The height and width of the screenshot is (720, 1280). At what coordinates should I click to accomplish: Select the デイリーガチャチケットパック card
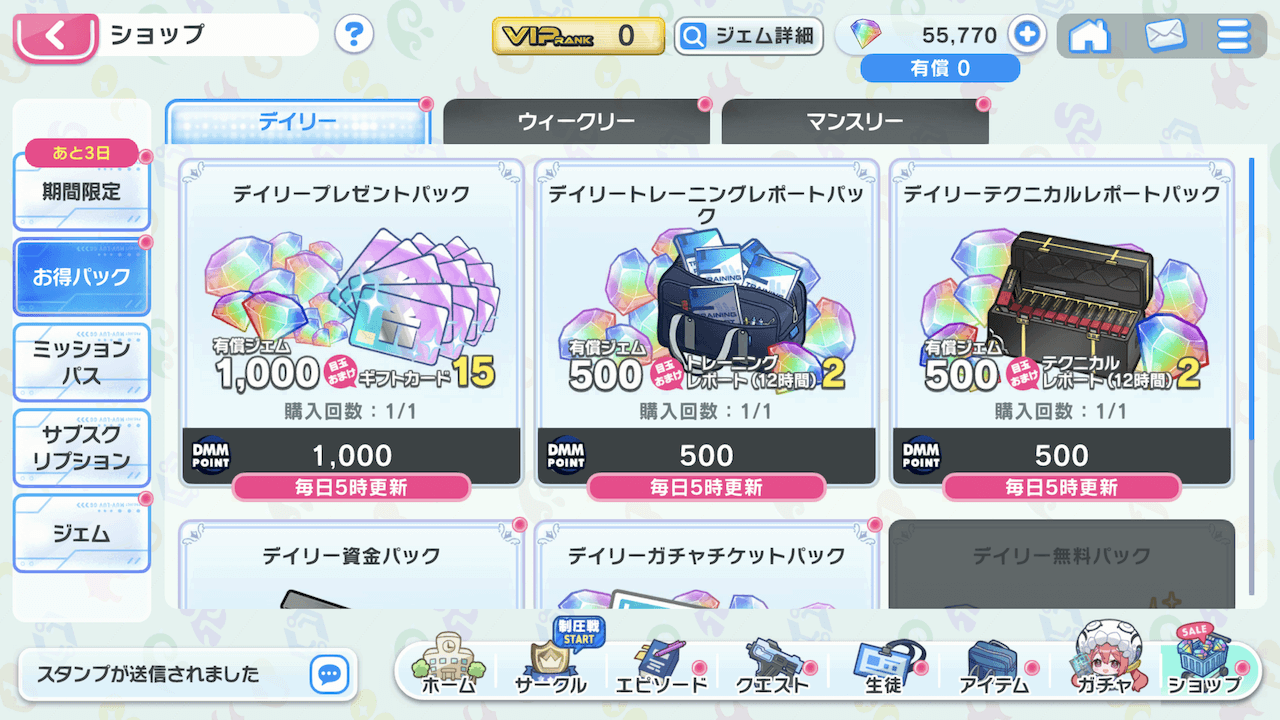coord(707,564)
